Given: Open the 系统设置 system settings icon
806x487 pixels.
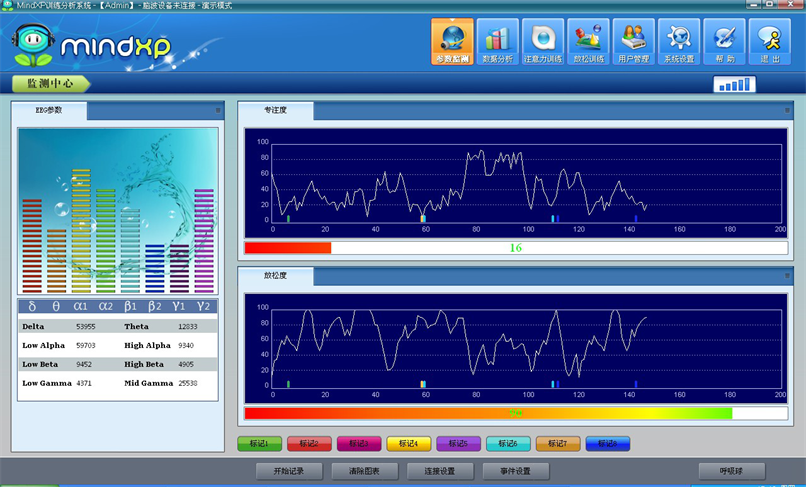Looking at the screenshot, I should coord(679,42).
